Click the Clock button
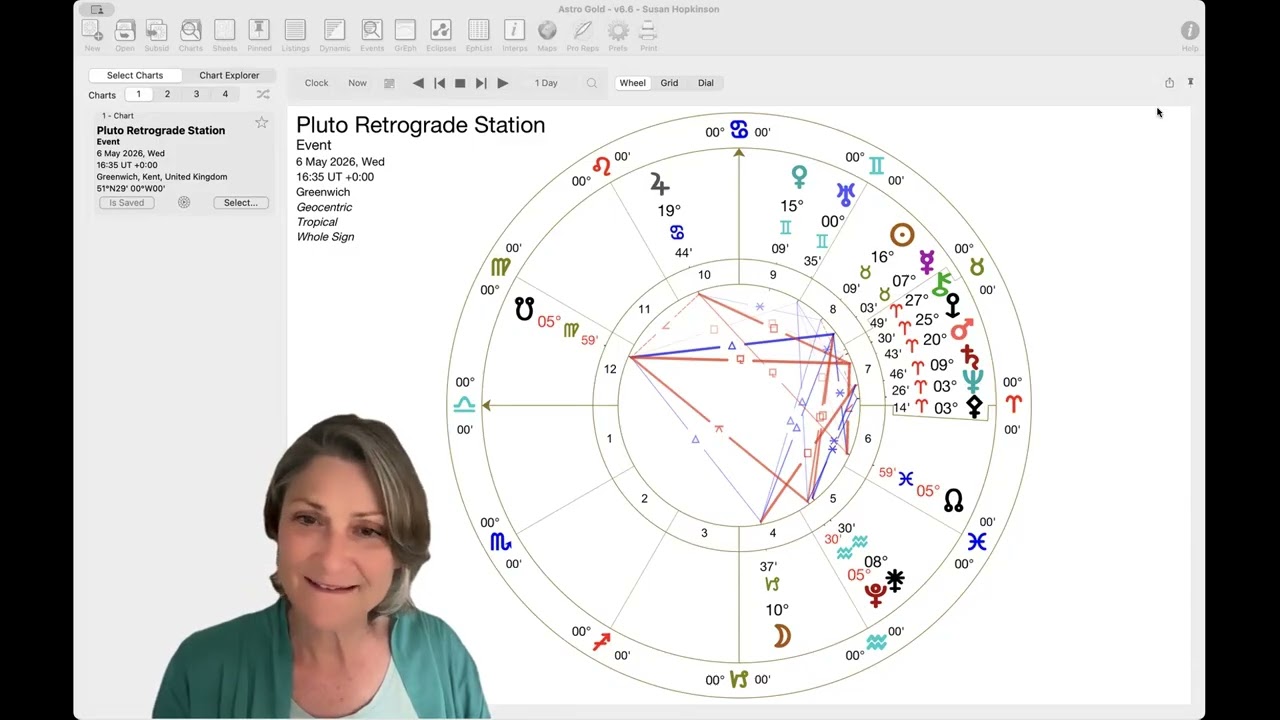 [x=316, y=83]
